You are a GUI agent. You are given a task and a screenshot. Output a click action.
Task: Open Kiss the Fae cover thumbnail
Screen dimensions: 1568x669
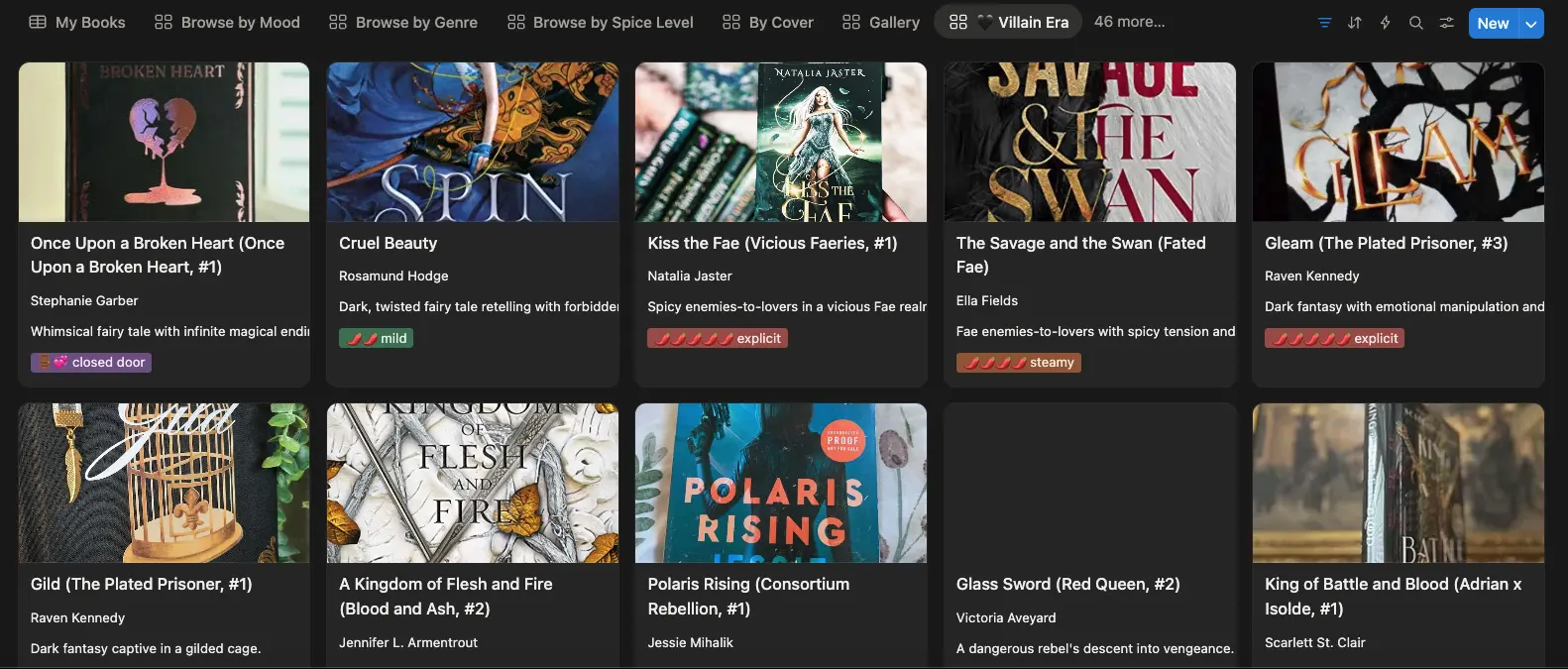781,142
